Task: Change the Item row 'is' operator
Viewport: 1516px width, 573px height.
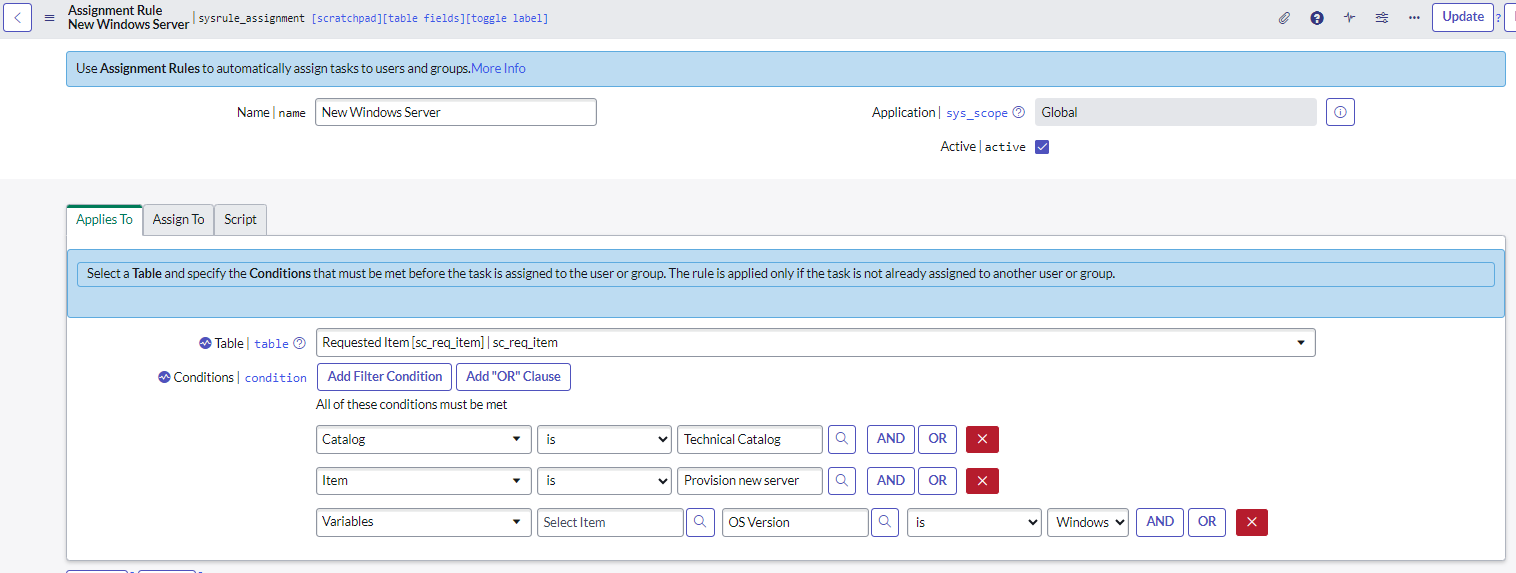Action: click(x=604, y=480)
